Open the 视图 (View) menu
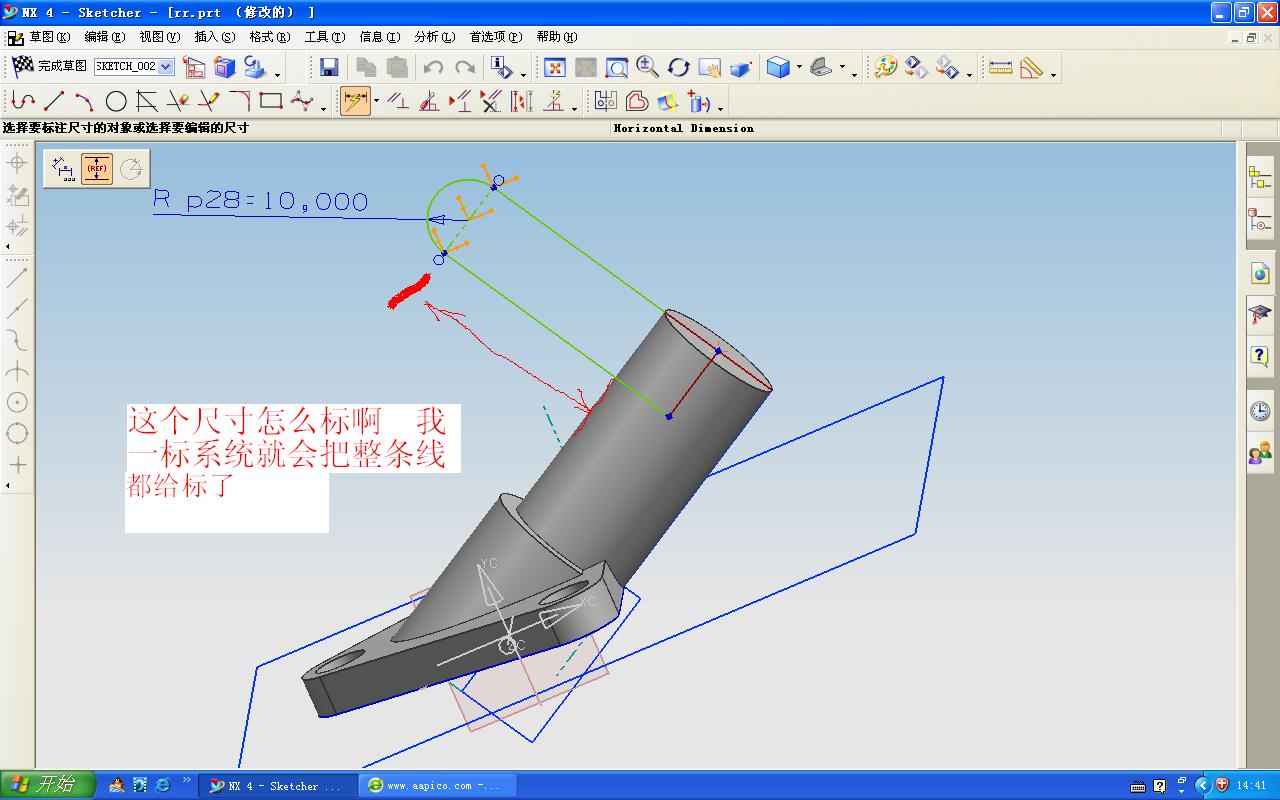 [160, 37]
